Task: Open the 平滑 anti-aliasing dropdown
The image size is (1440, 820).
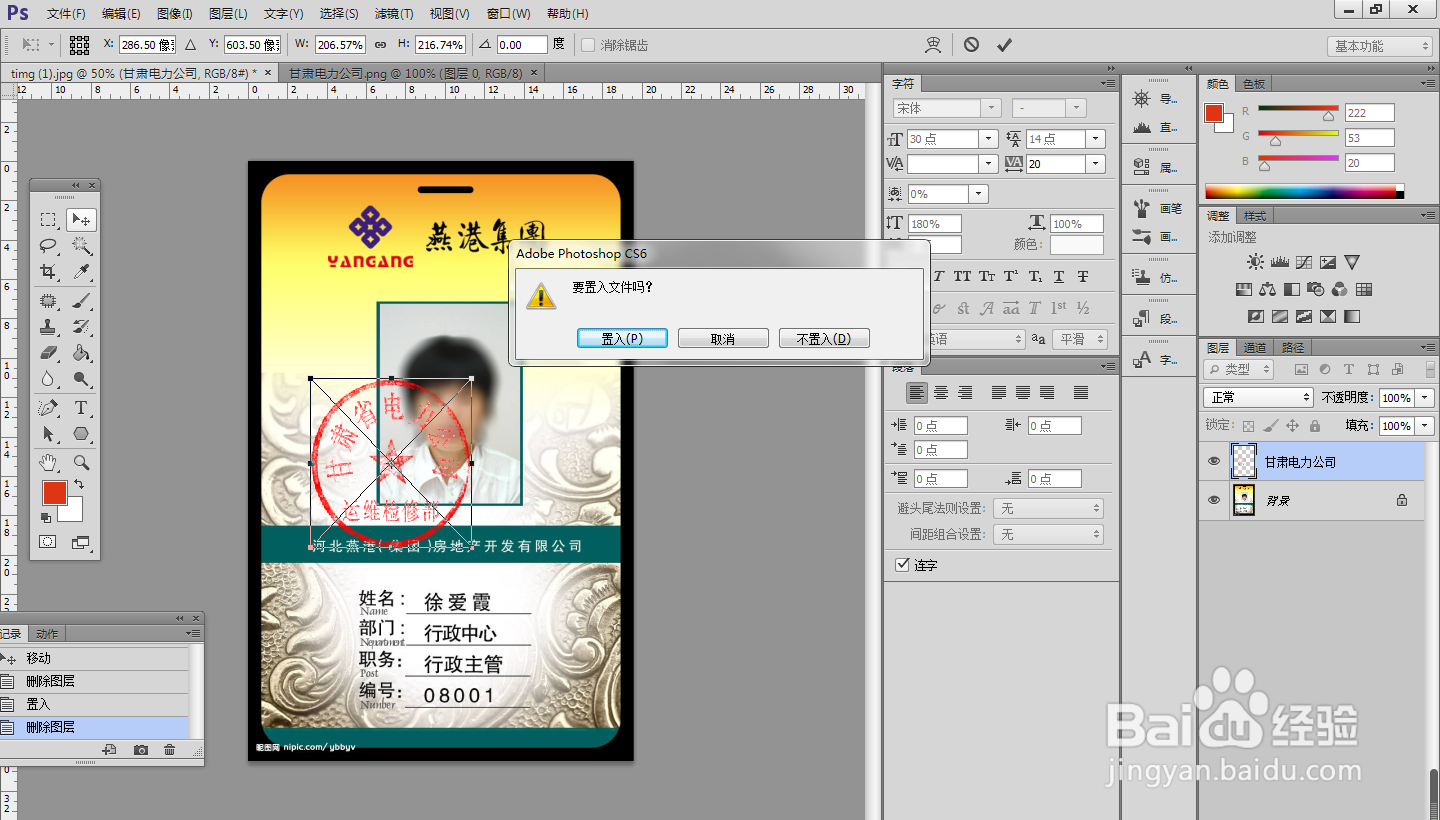Action: point(1080,339)
